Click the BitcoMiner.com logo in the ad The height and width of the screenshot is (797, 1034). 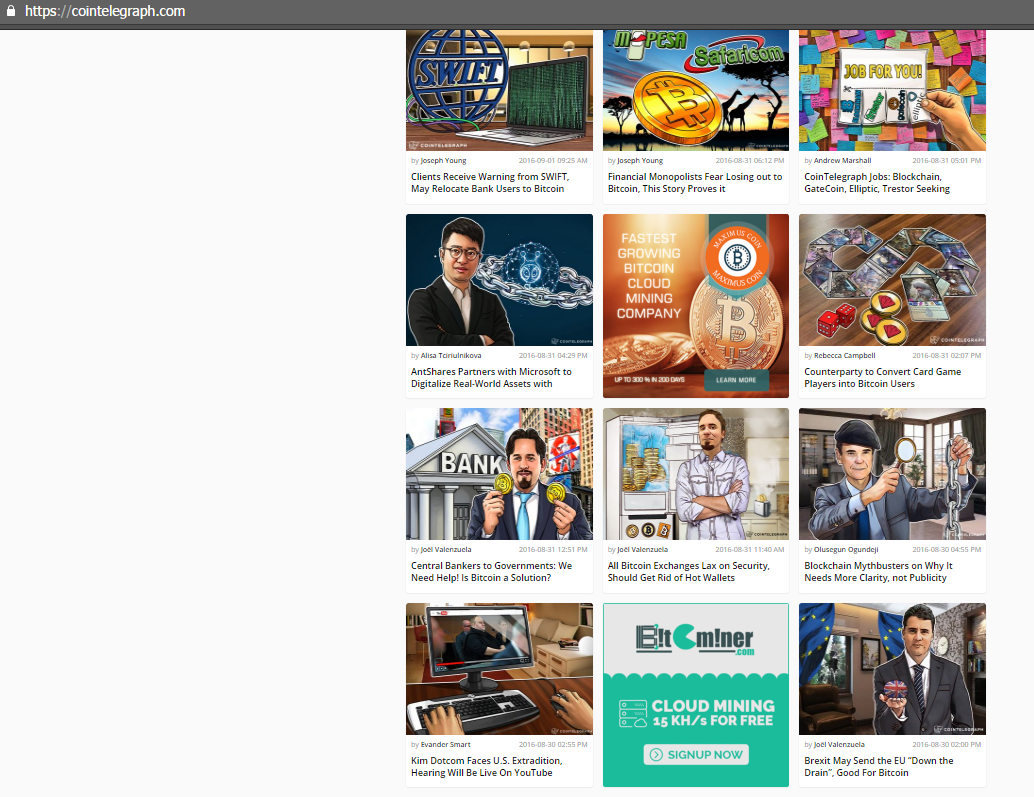tap(695, 639)
